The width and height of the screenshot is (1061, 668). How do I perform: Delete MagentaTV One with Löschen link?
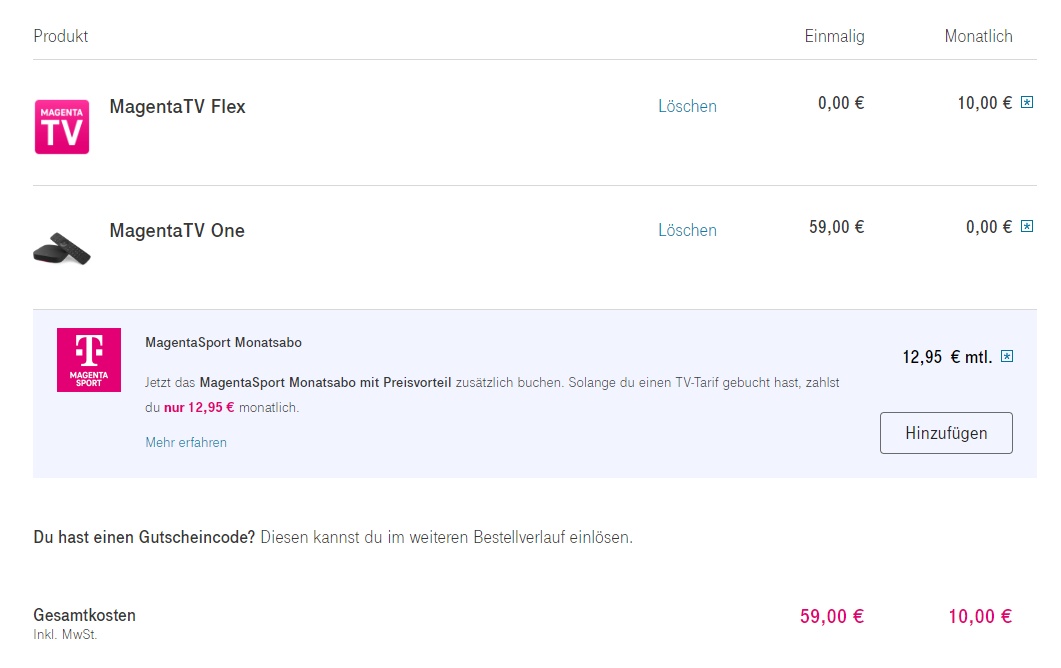(x=687, y=230)
